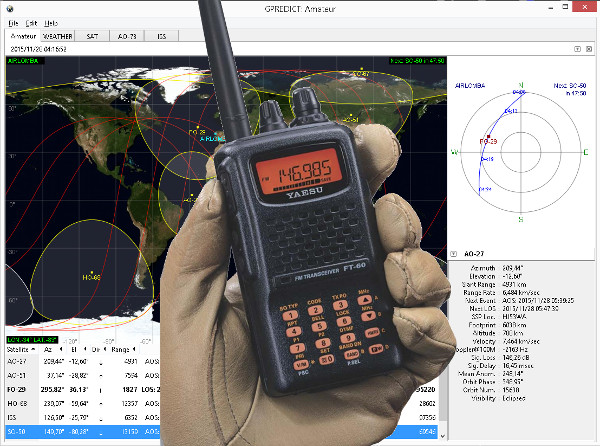Viewport: 600px width, 446px height.
Task: Close the module with the small X icon
Action: click(589, 49)
